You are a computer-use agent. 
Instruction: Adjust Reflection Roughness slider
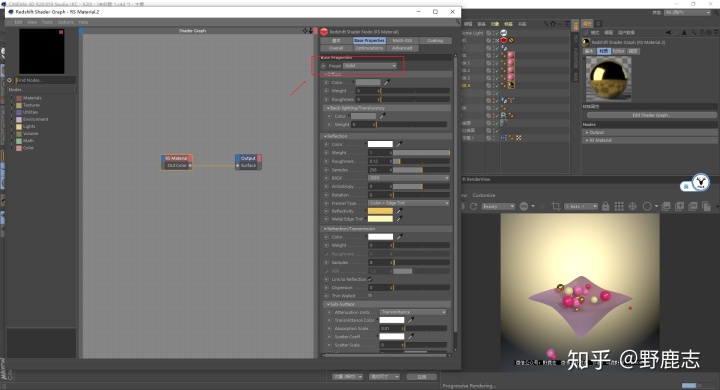pyautogui.click(x=421, y=161)
